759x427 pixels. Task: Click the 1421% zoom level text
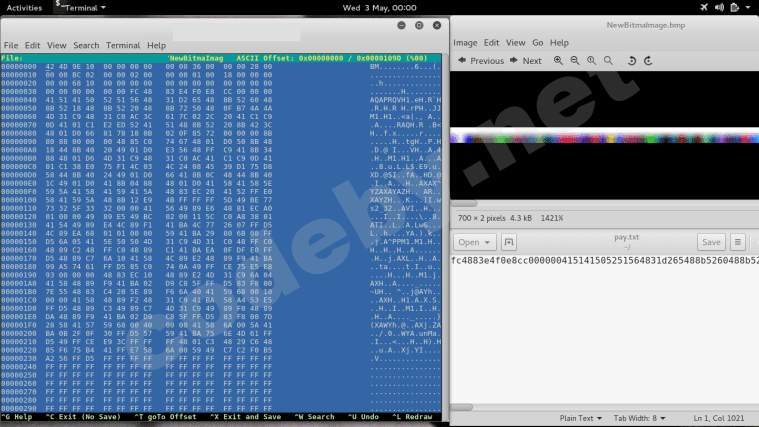(552, 218)
